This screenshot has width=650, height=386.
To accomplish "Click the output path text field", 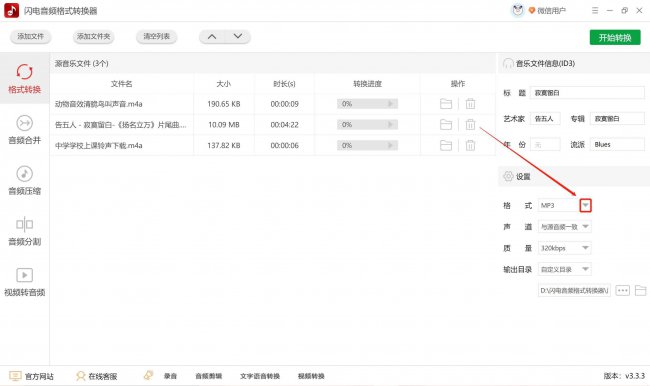I will 574,290.
